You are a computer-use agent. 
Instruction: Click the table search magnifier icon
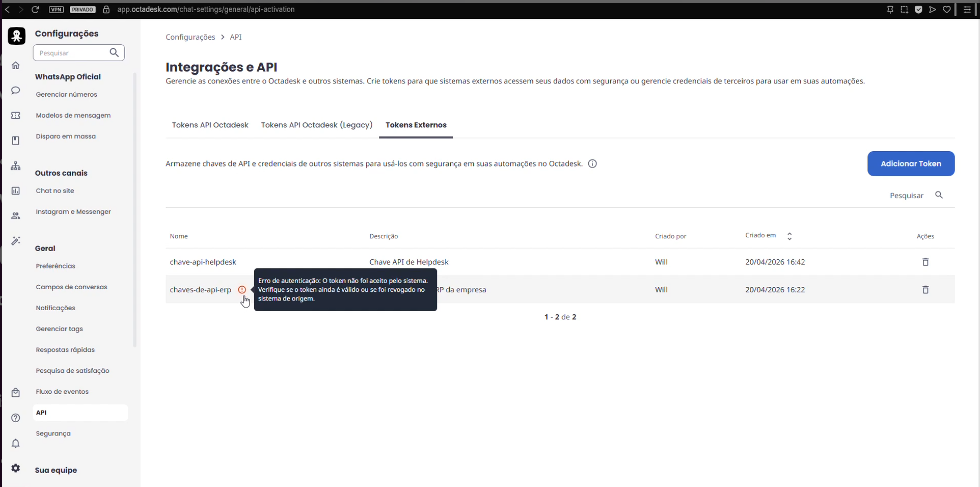[939, 195]
